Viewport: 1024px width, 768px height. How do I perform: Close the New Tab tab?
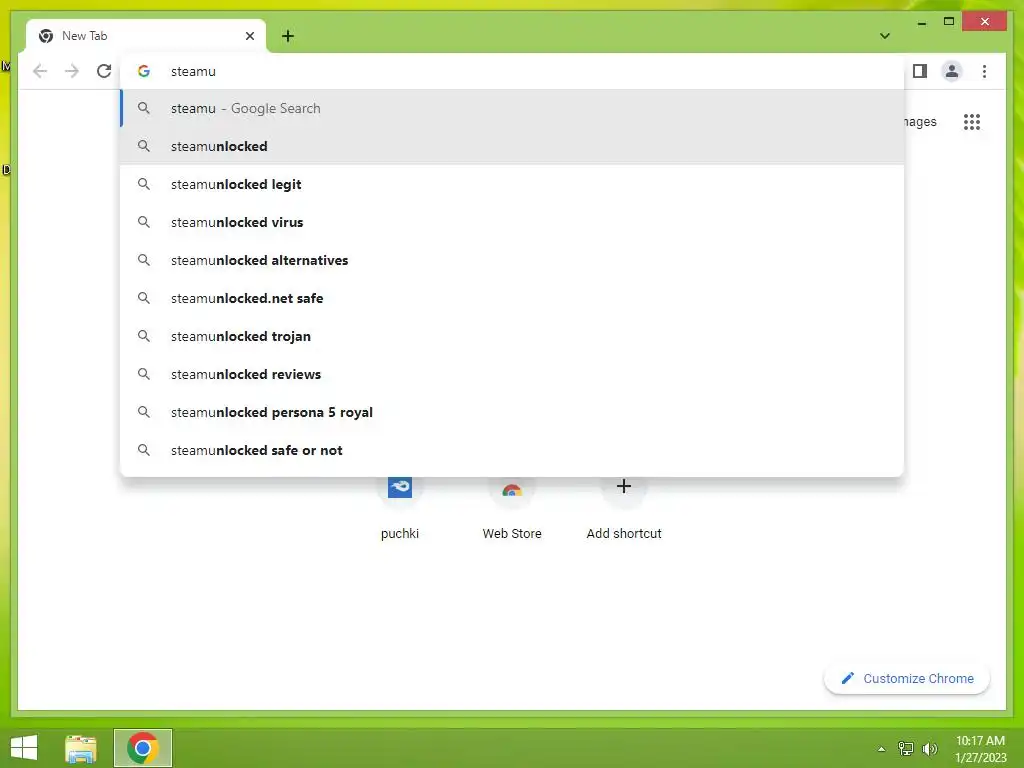point(249,36)
